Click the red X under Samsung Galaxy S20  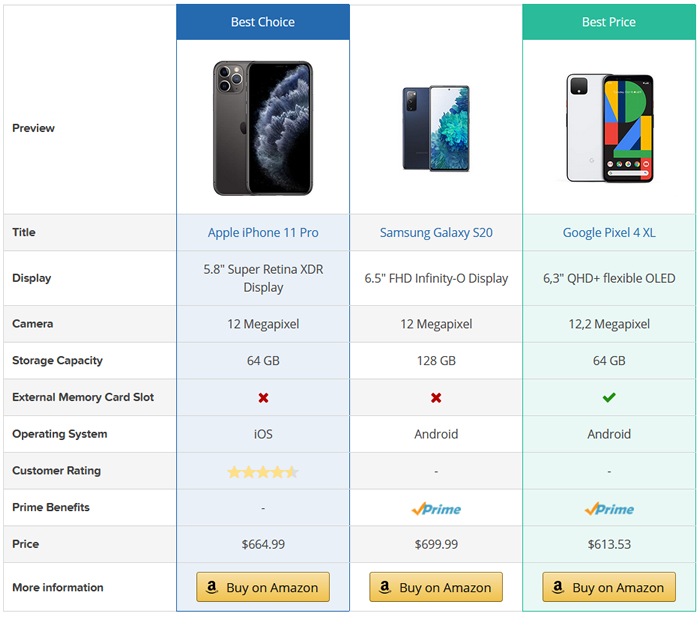[436, 397]
